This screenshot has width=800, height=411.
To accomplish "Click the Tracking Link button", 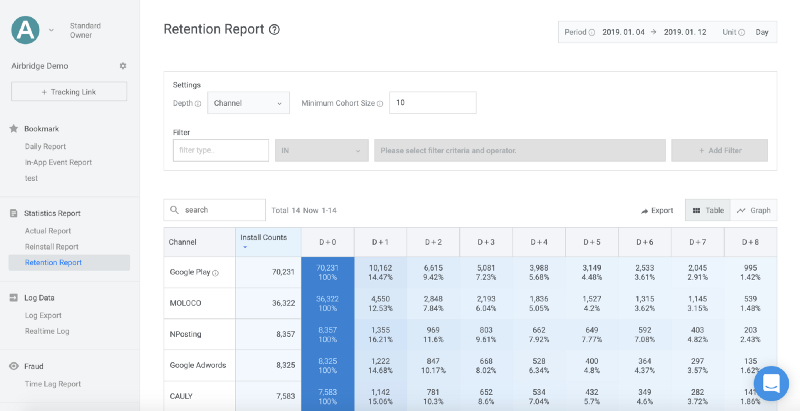I will coord(69,92).
